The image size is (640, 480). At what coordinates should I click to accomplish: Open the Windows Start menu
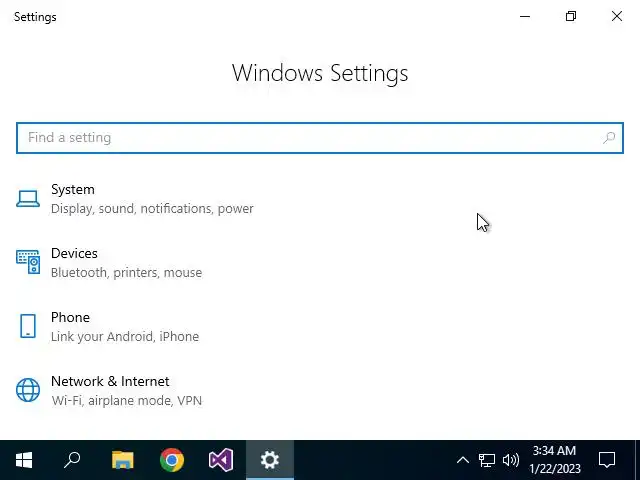(24, 460)
